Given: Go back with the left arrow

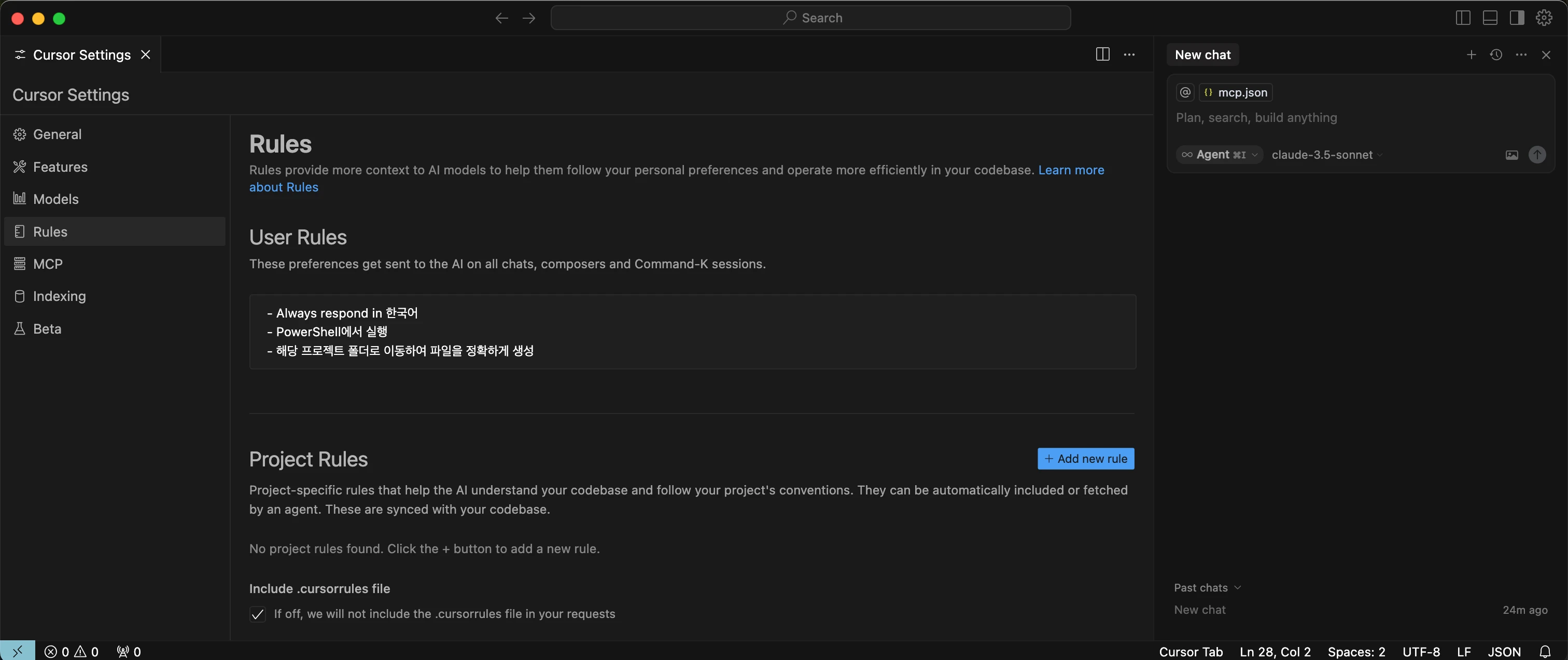Looking at the screenshot, I should click(x=501, y=18).
